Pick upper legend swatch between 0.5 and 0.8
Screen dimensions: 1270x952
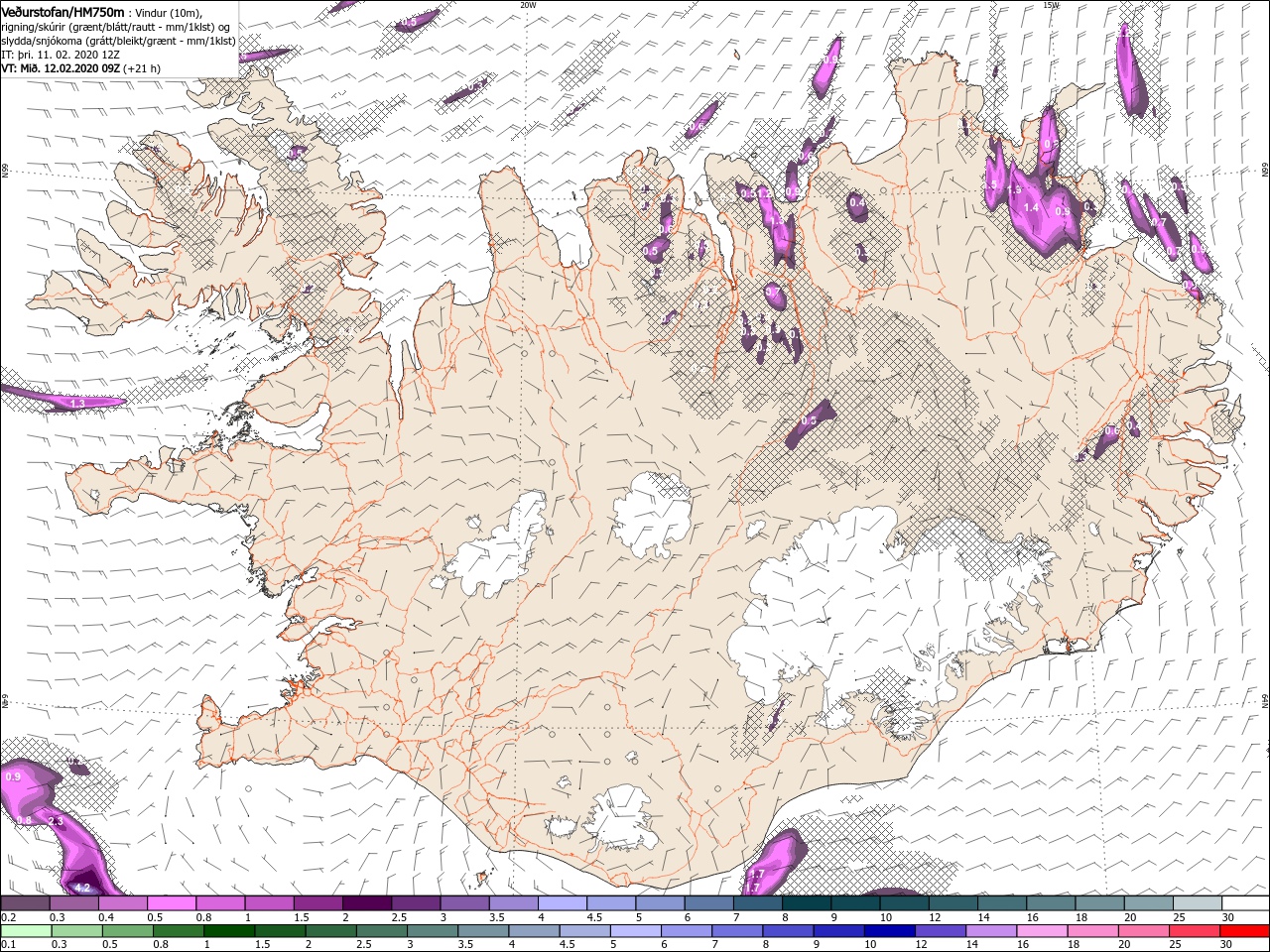172,903
